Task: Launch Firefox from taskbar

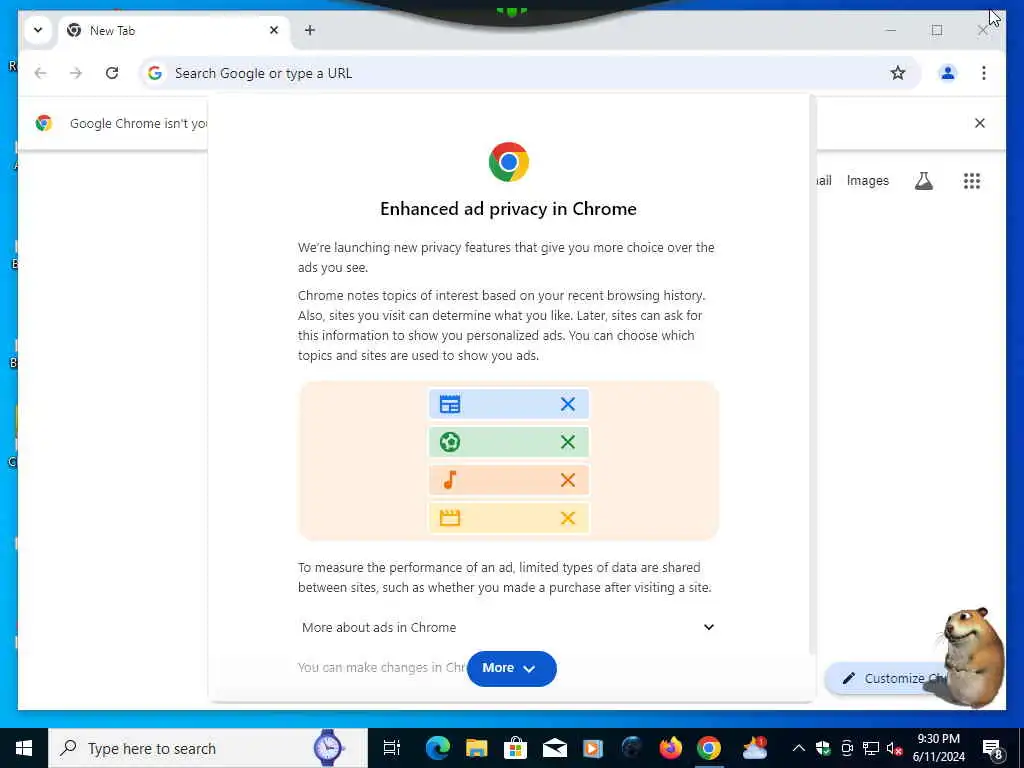Action: (670, 748)
